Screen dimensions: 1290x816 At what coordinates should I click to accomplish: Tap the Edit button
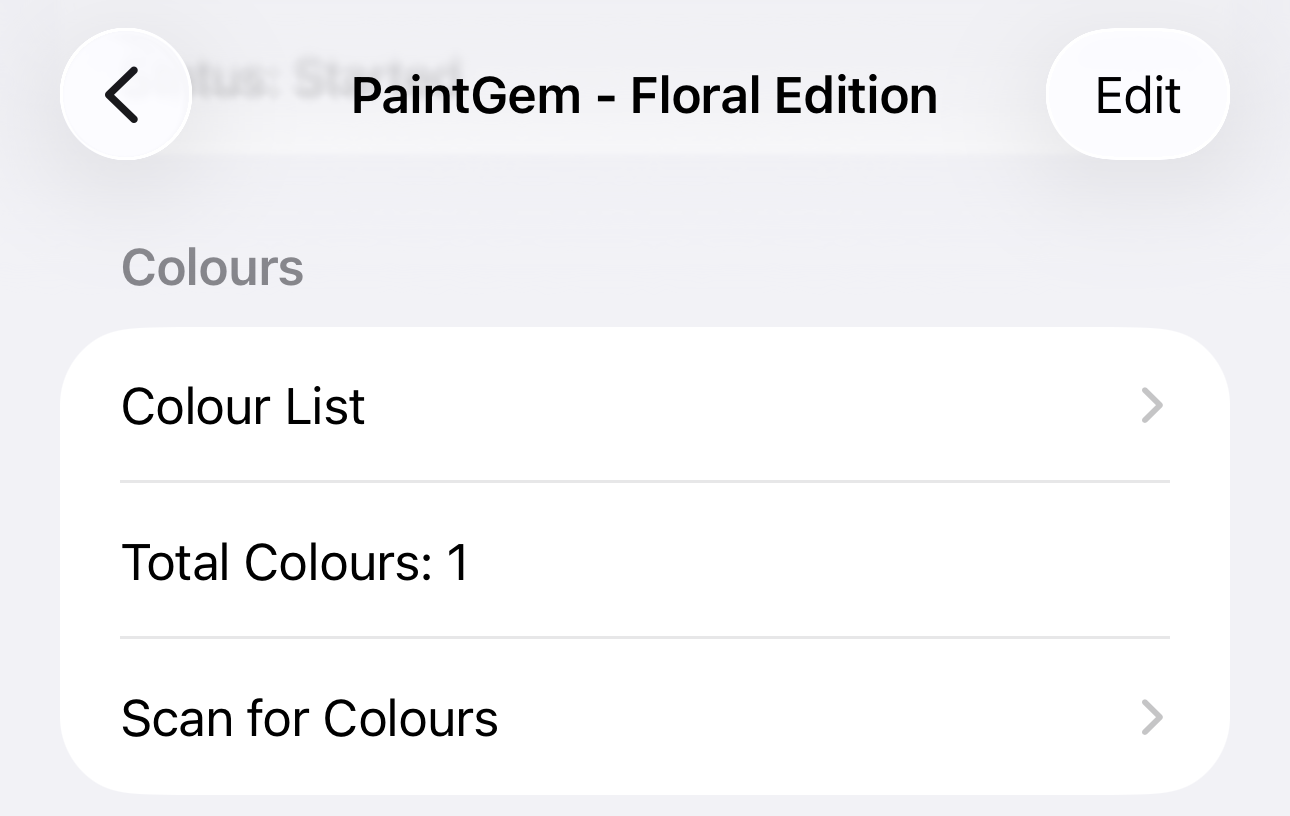tap(1137, 95)
